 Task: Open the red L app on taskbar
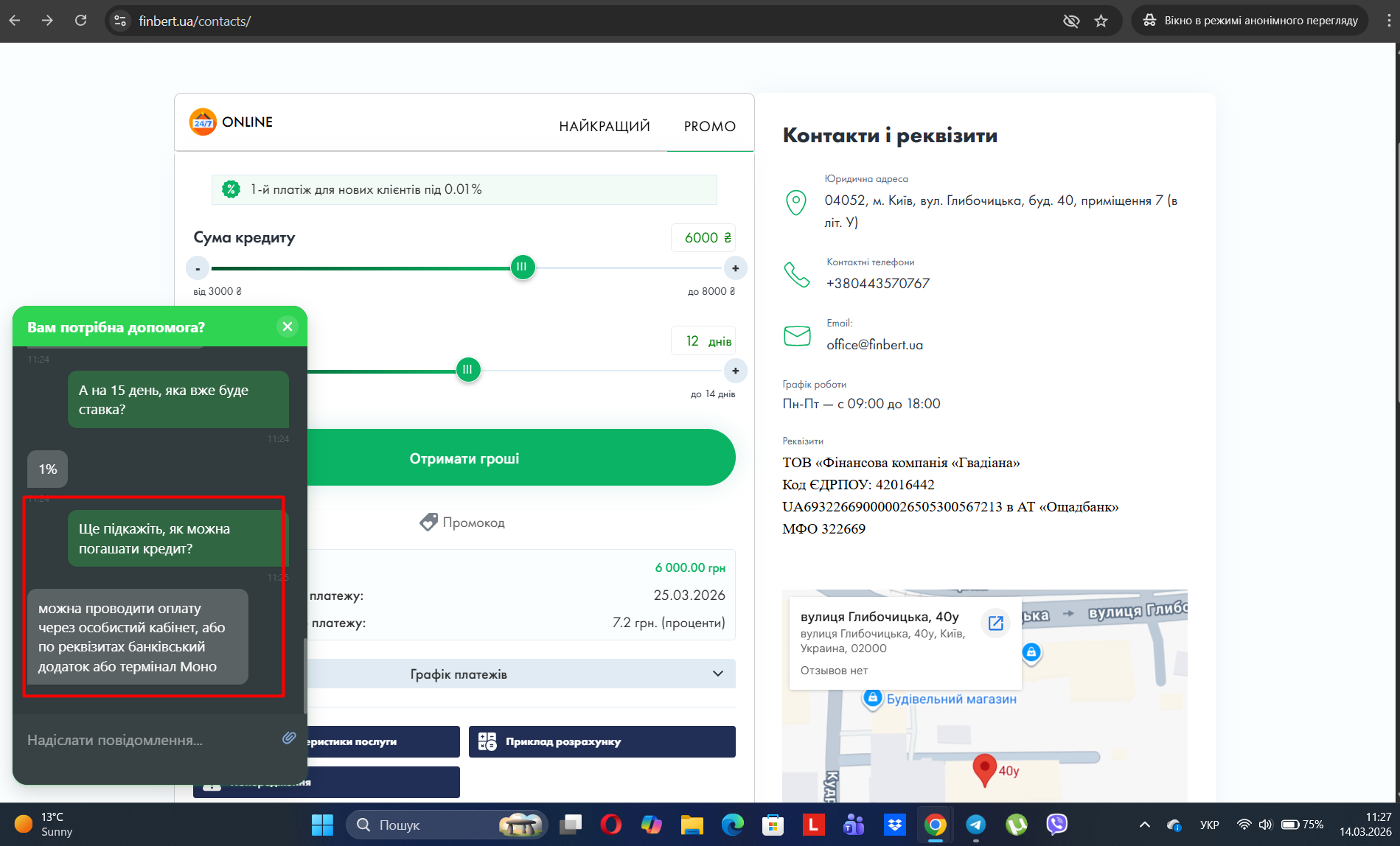813,825
